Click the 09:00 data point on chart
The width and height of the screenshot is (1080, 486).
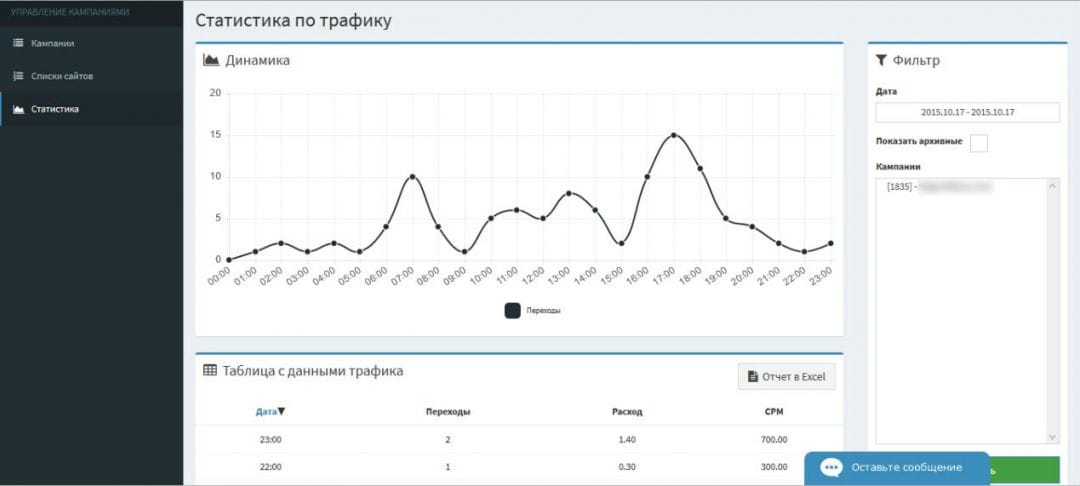[464, 252]
